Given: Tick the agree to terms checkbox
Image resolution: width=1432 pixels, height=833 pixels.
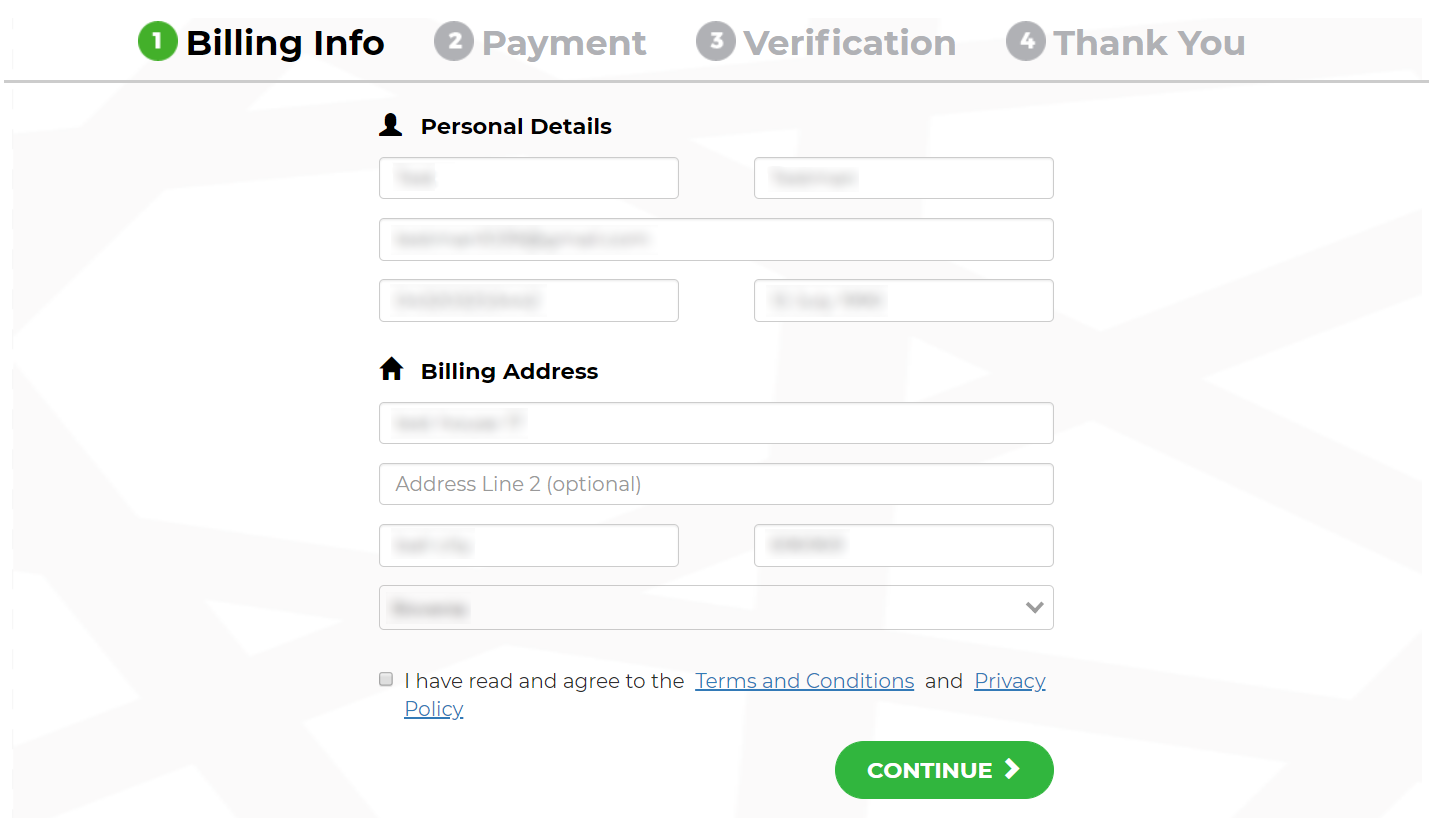Looking at the screenshot, I should click(386, 680).
